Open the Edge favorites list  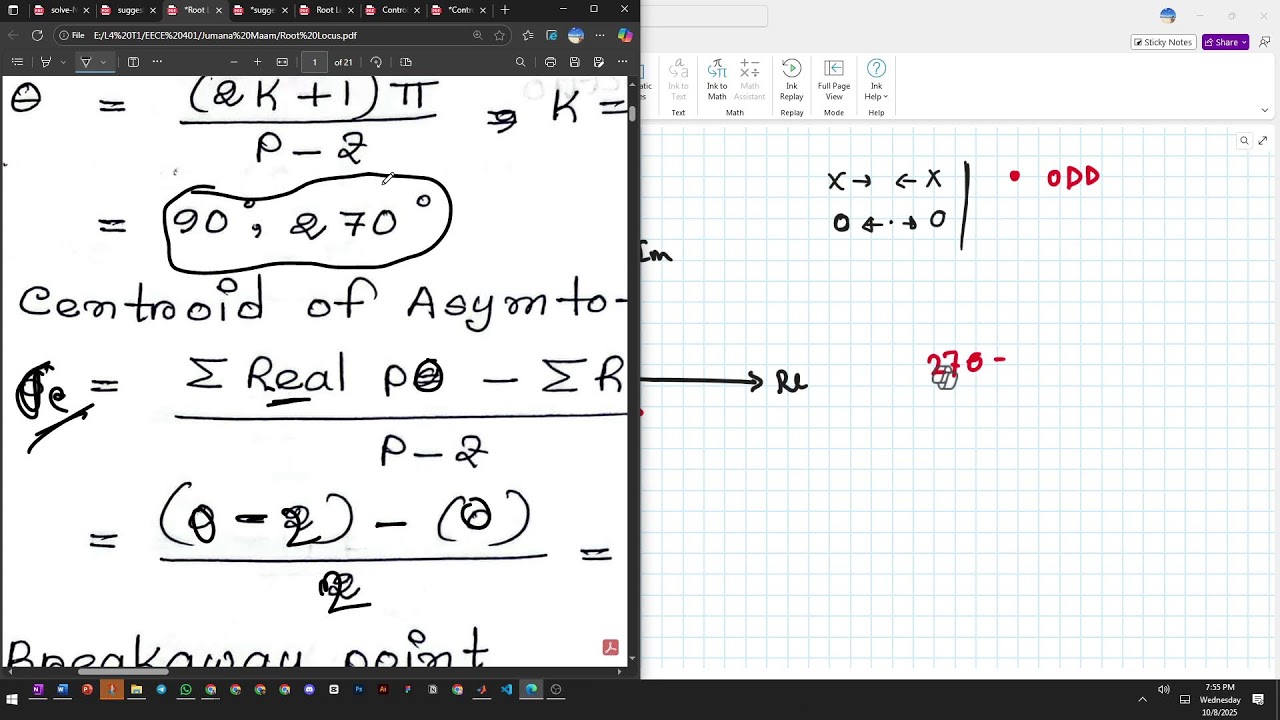(x=528, y=35)
